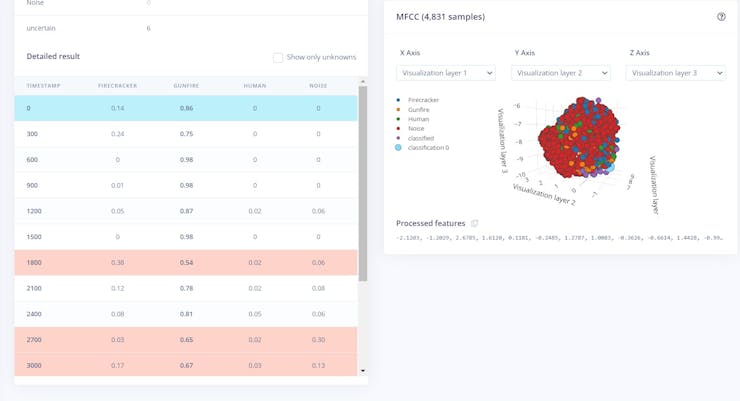Open the MFCC help question-mark icon

click(721, 17)
